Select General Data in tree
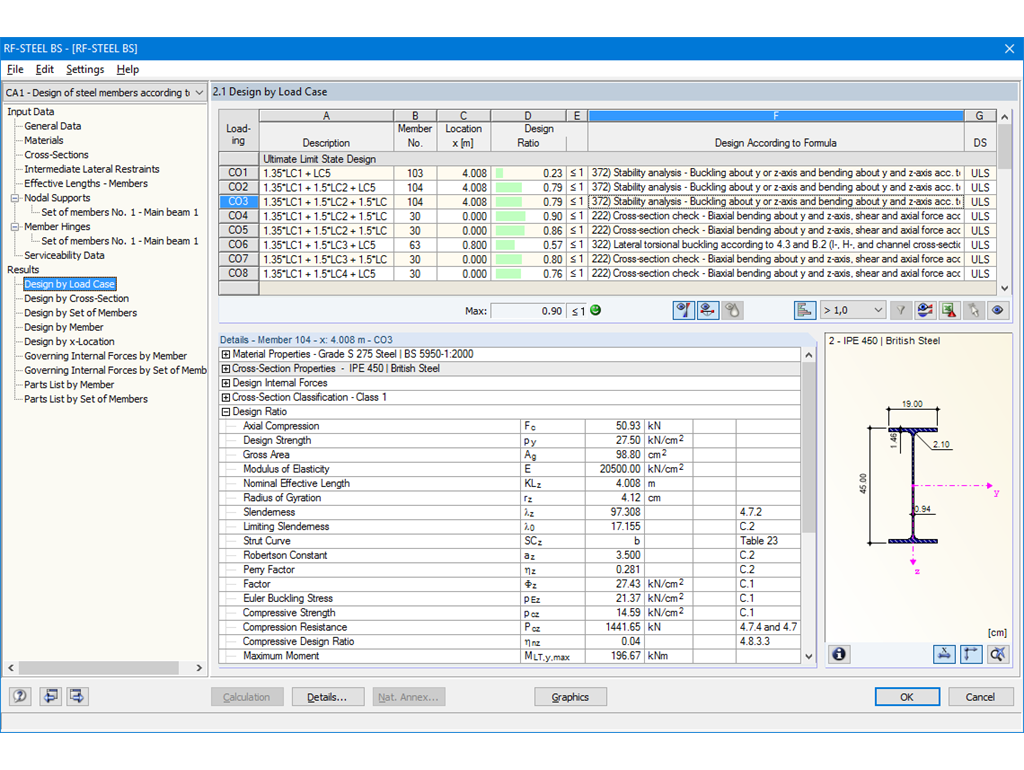The height and width of the screenshot is (770, 1024). (x=53, y=126)
